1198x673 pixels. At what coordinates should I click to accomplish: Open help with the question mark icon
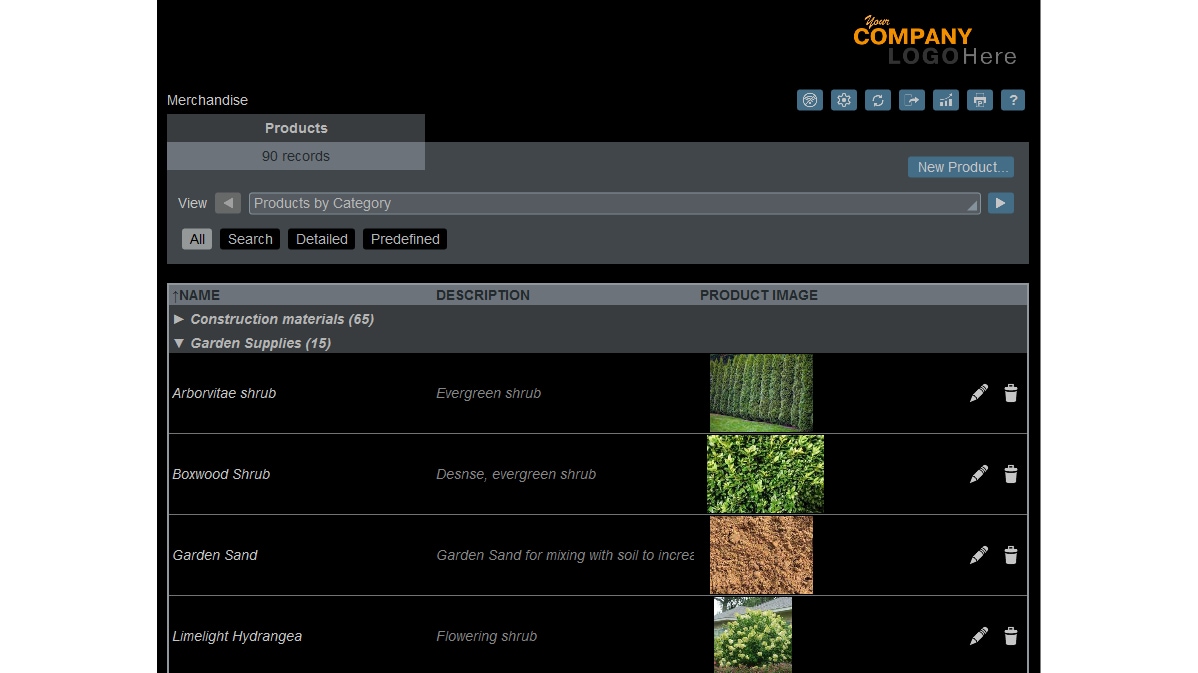[1013, 100]
